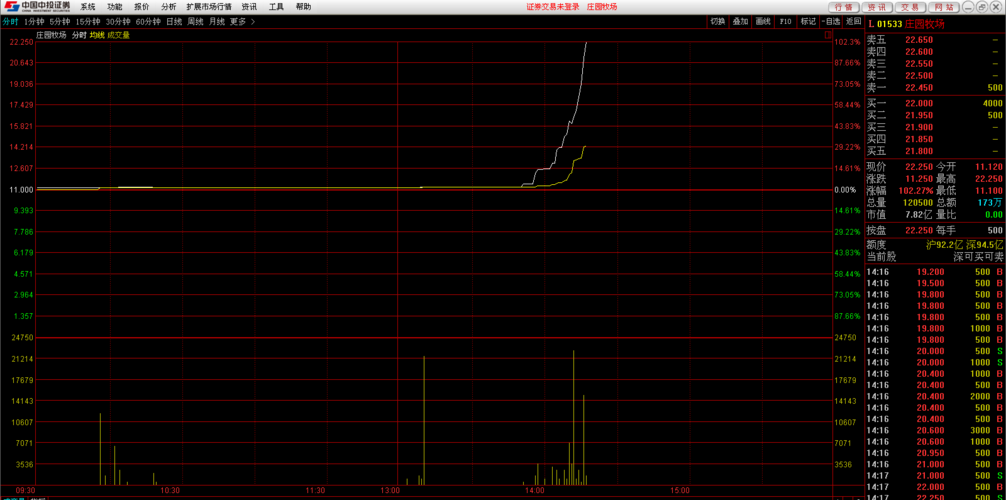Viewport: 1006px width, 500px height.
Task: Click the 行情 button at top right
Action: (x=844, y=7)
